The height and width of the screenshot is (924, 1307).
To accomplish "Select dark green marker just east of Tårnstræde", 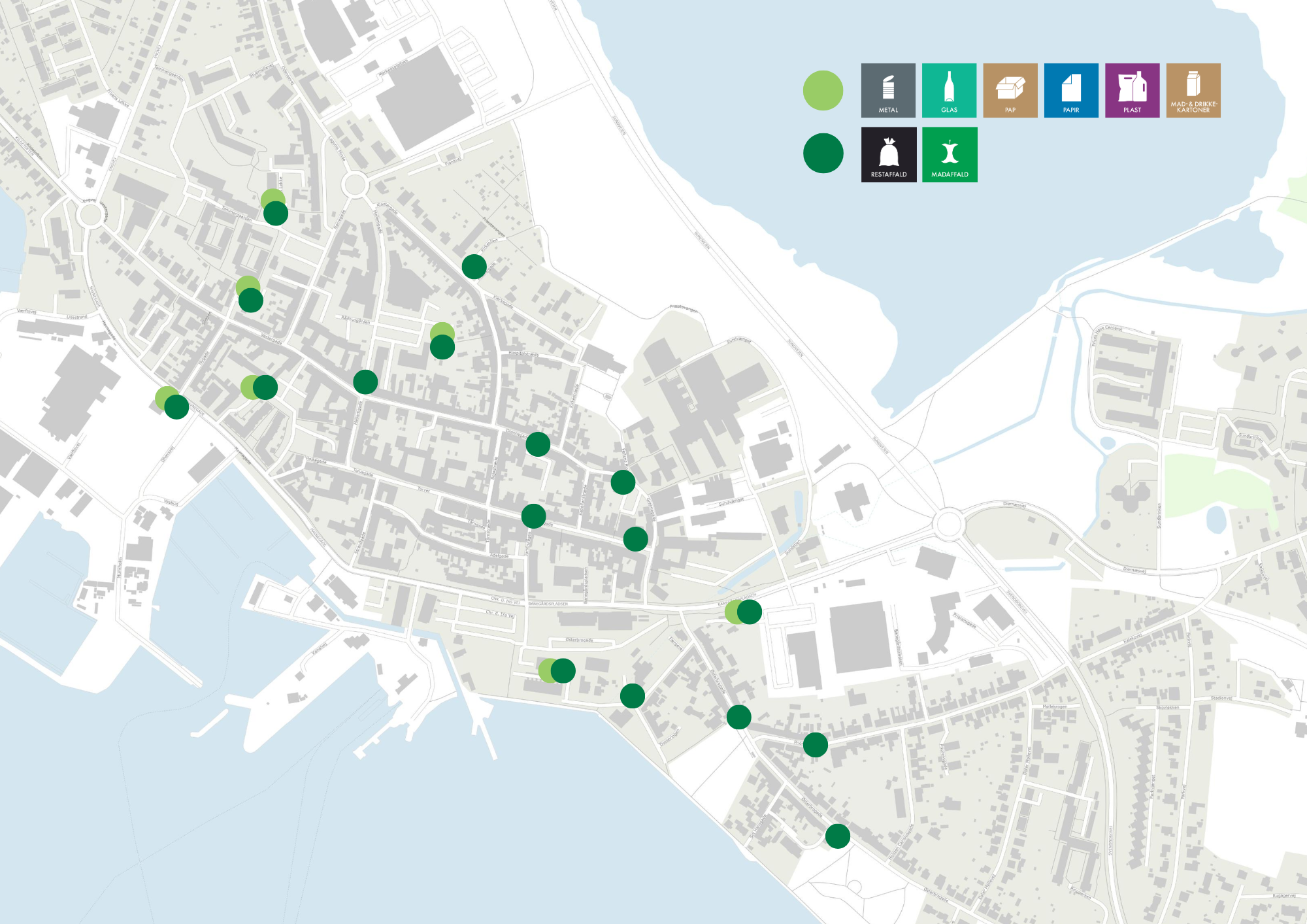I will [533, 516].
